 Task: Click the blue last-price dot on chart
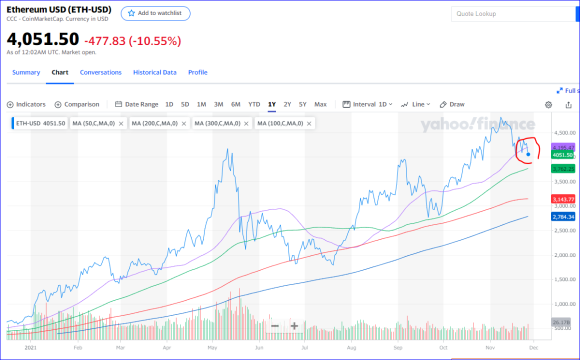(528, 154)
